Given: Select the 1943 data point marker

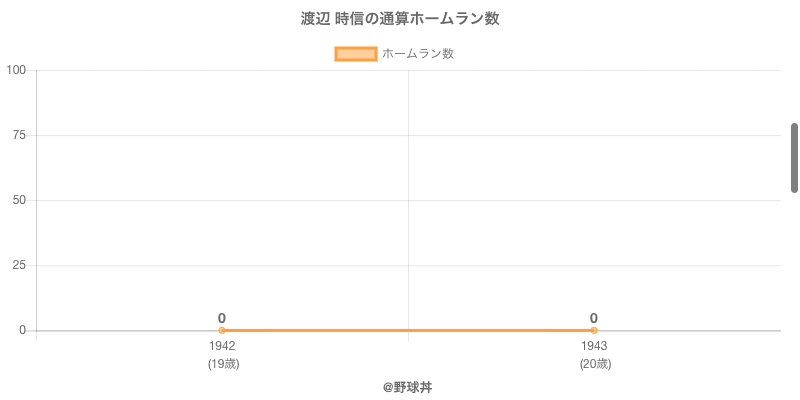Looking at the screenshot, I should tap(594, 330).
